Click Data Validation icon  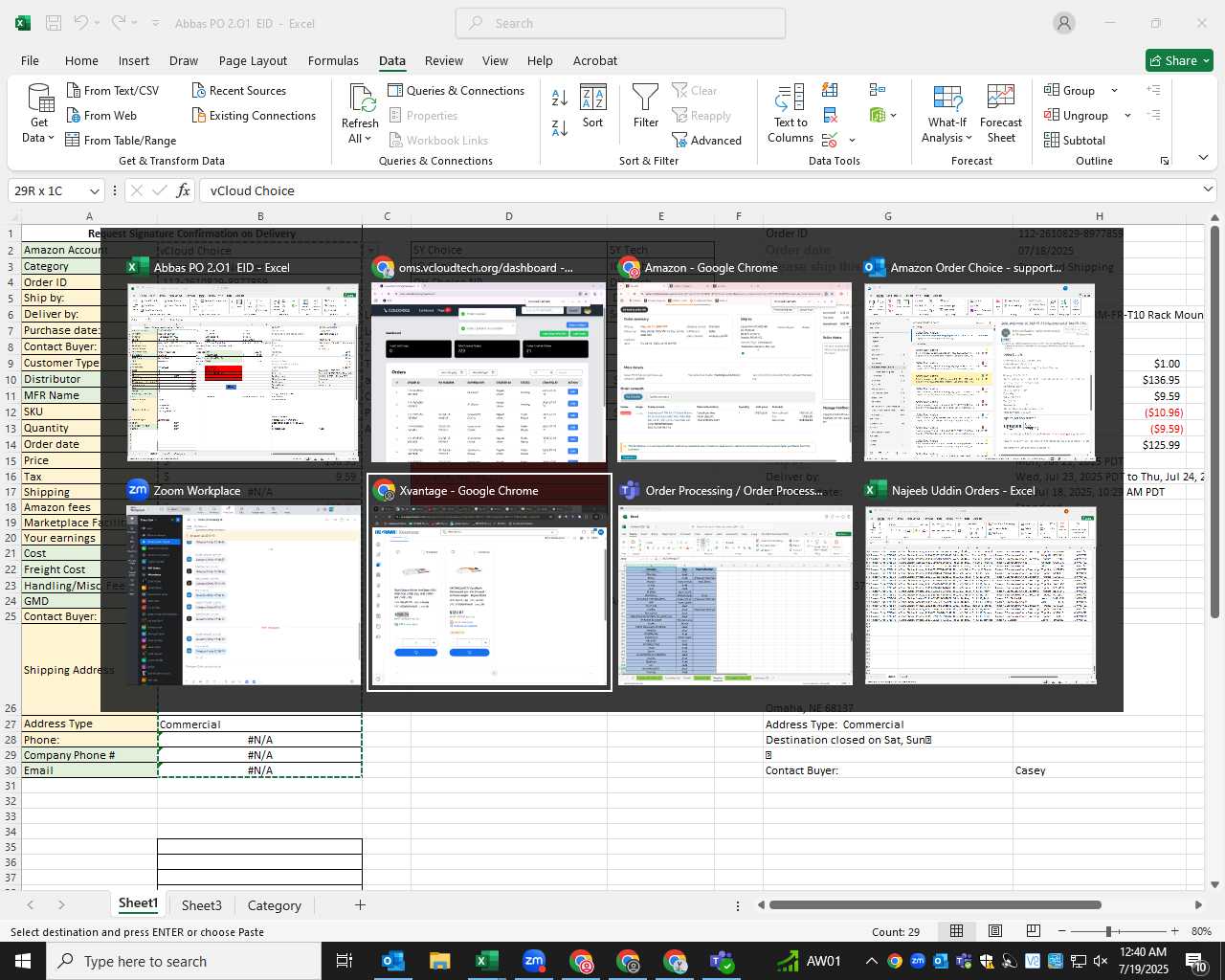(x=830, y=141)
